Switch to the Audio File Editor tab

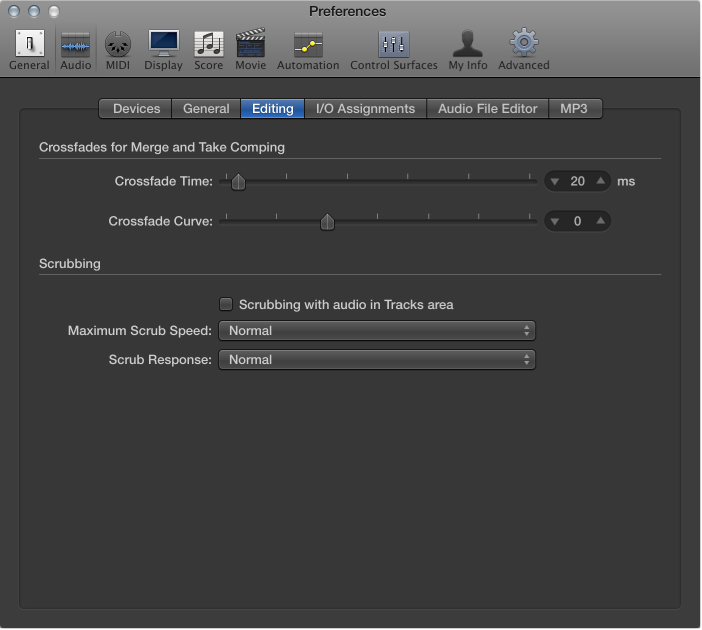click(x=488, y=109)
